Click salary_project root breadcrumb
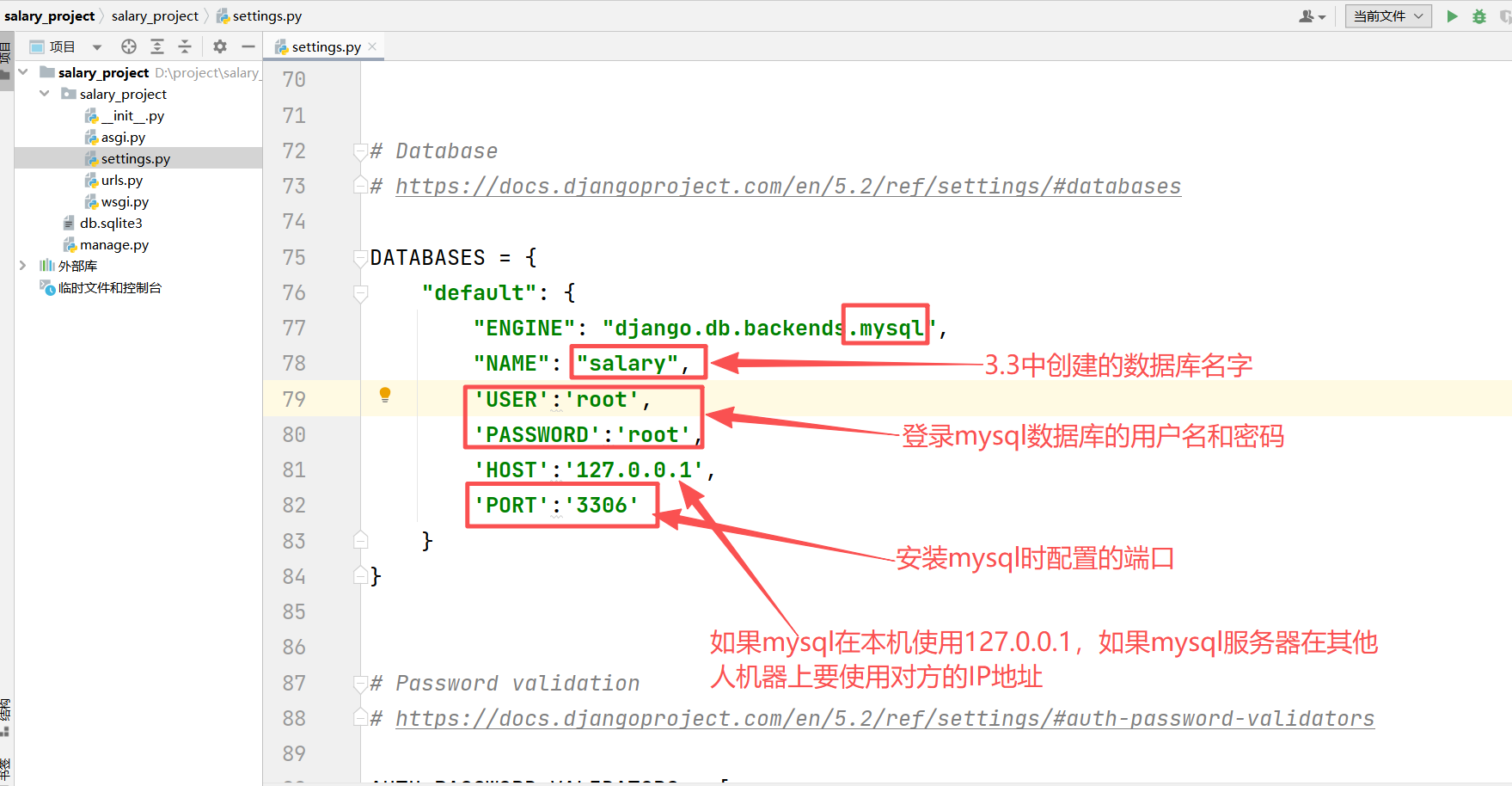The image size is (1512, 786). tap(49, 15)
